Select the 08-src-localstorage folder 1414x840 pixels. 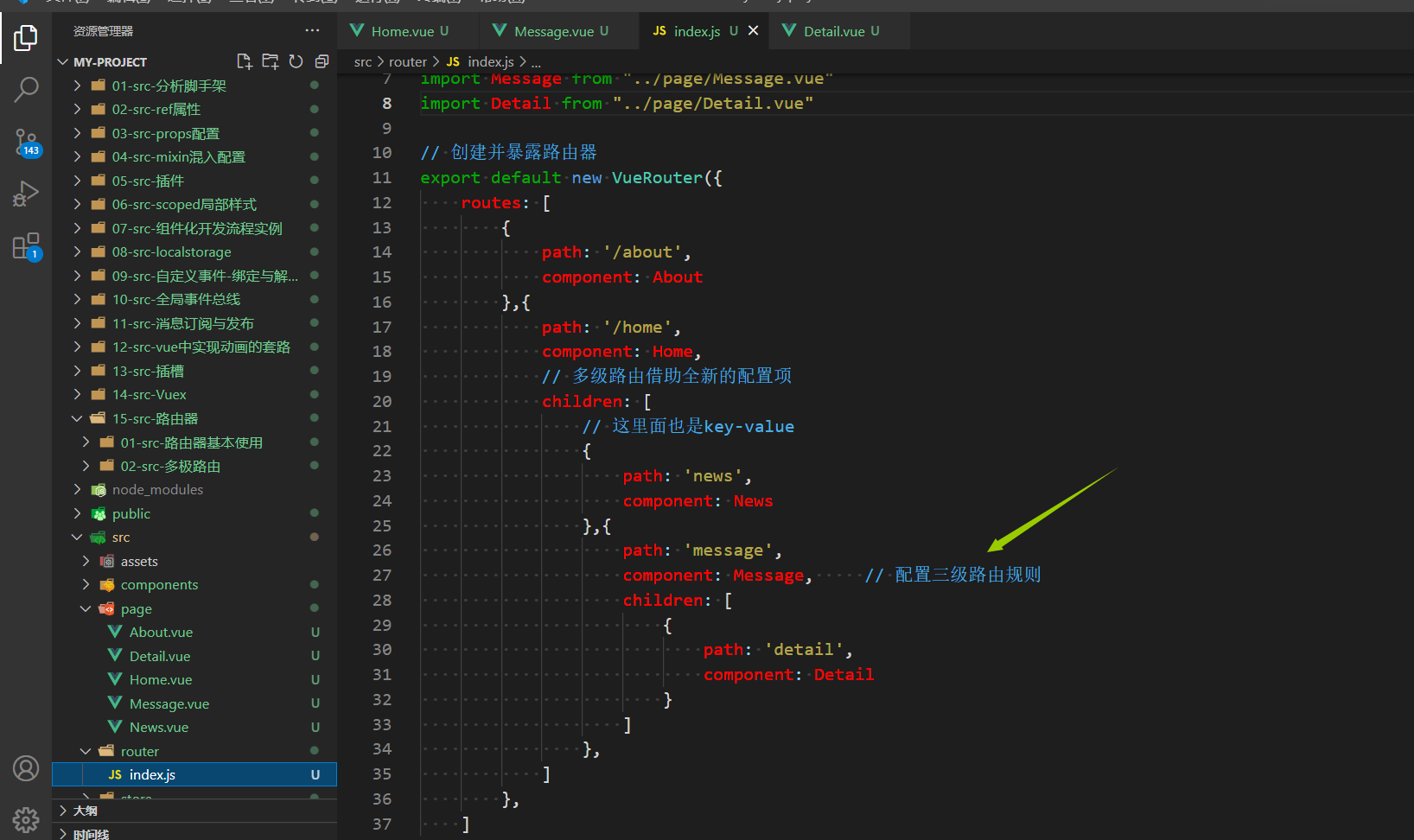pyautogui.click(x=194, y=251)
